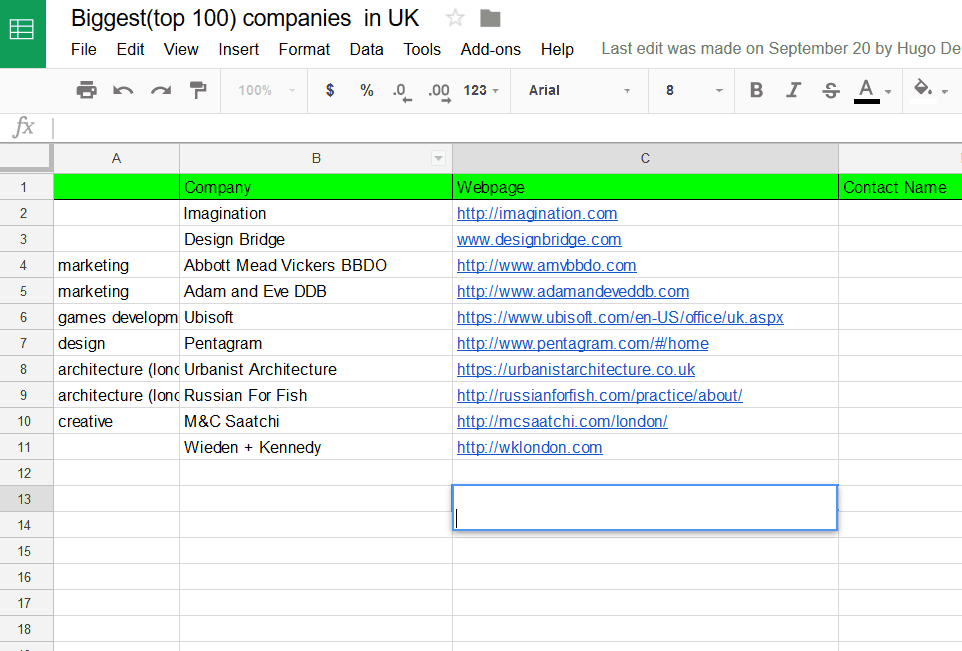The width and height of the screenshot is (962, 651).
Task: Open the mcsaatchi.com/london link
Action: coord(562,422)
